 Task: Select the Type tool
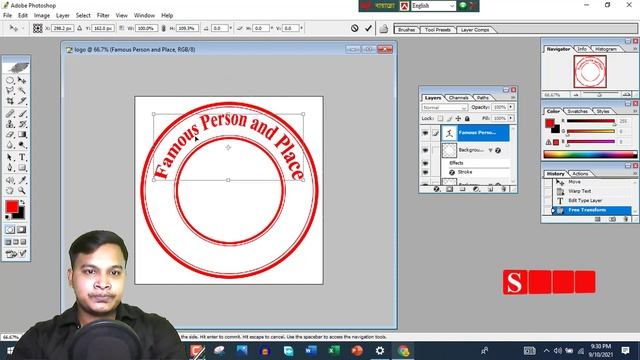click(x=22, y=157)
